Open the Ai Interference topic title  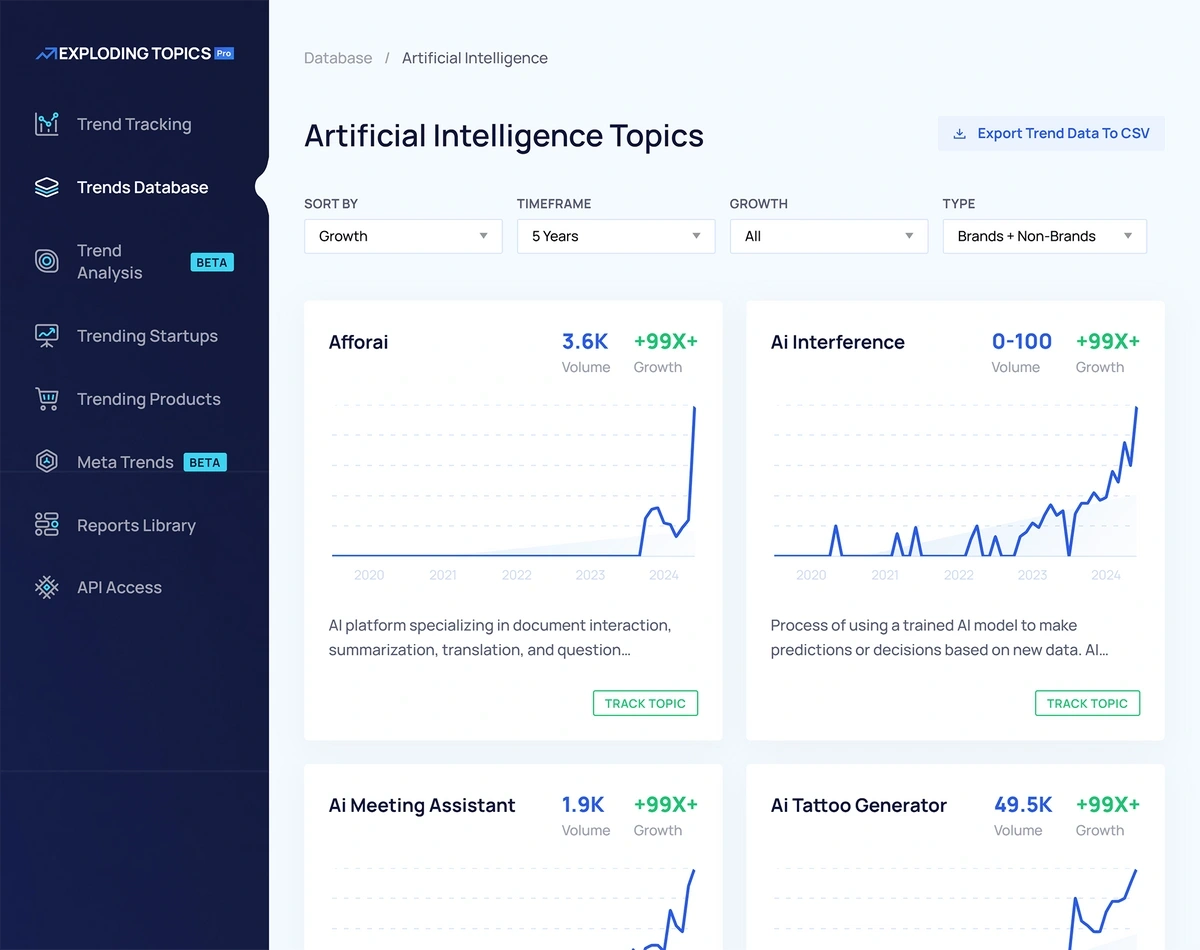838,342
